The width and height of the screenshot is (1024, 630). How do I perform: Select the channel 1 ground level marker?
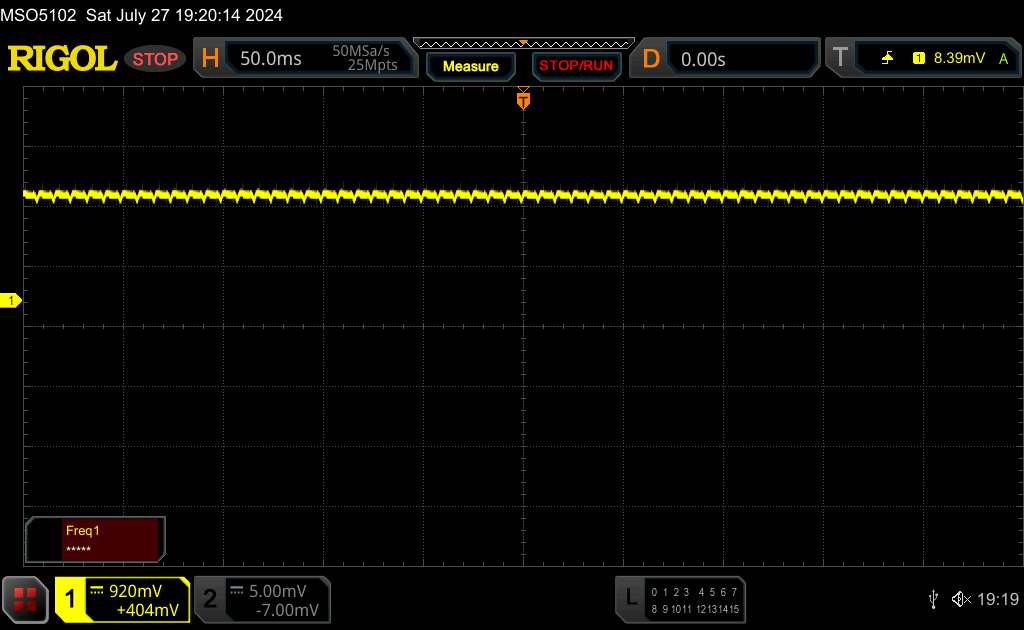pyautogui.click(x=11, y=301)
